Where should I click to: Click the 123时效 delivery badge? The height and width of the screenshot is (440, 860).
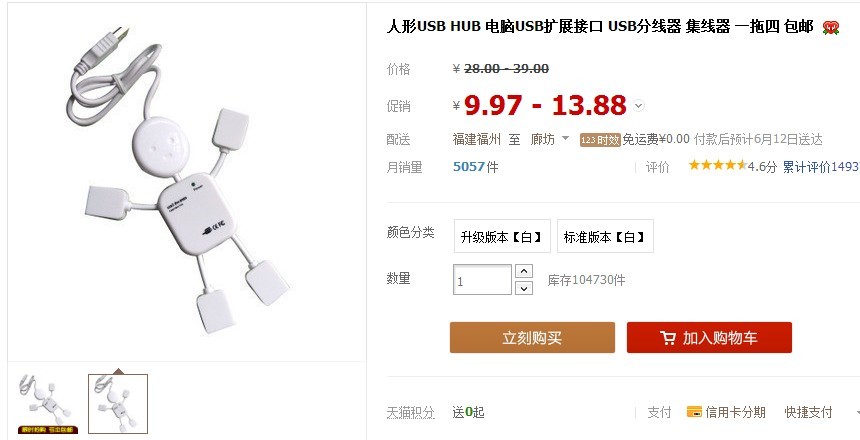coord(600,140)
